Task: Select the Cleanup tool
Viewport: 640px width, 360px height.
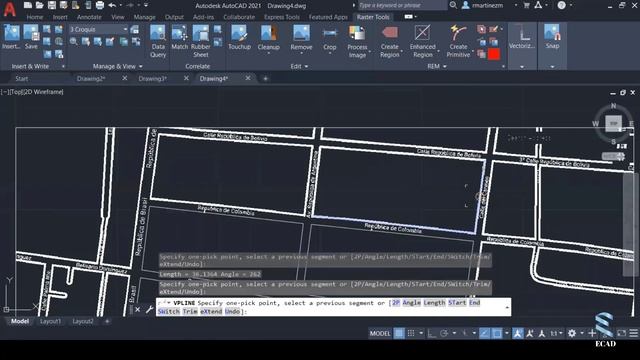Action: [x=269, y=39]
